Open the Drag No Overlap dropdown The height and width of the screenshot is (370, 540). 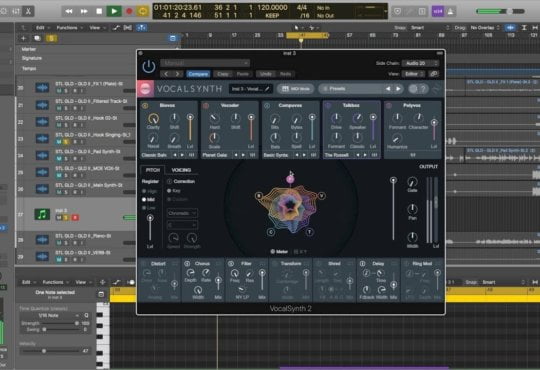pyautogui.click(x=484, y=28)
